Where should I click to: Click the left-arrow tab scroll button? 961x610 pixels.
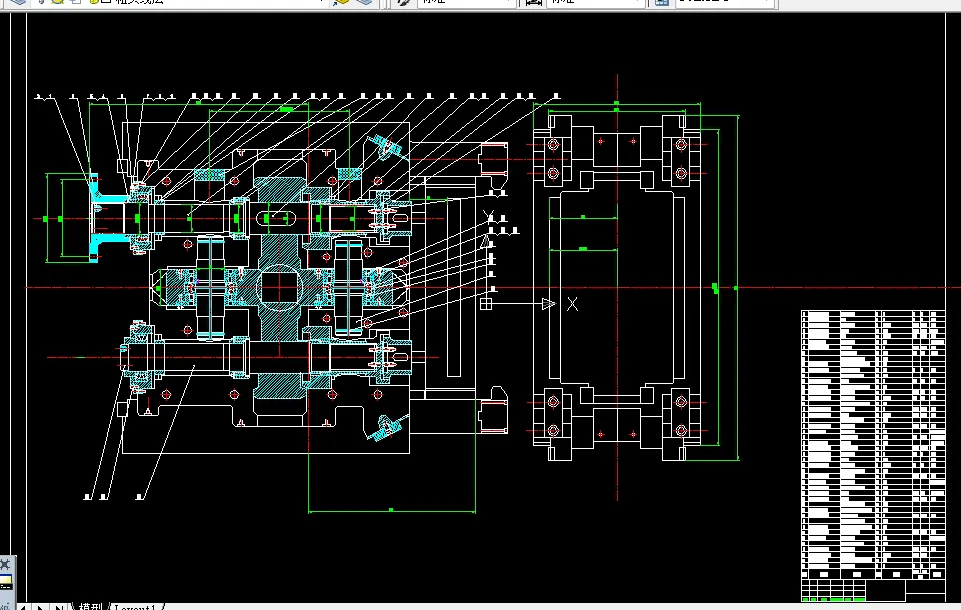tap(22, 607)
